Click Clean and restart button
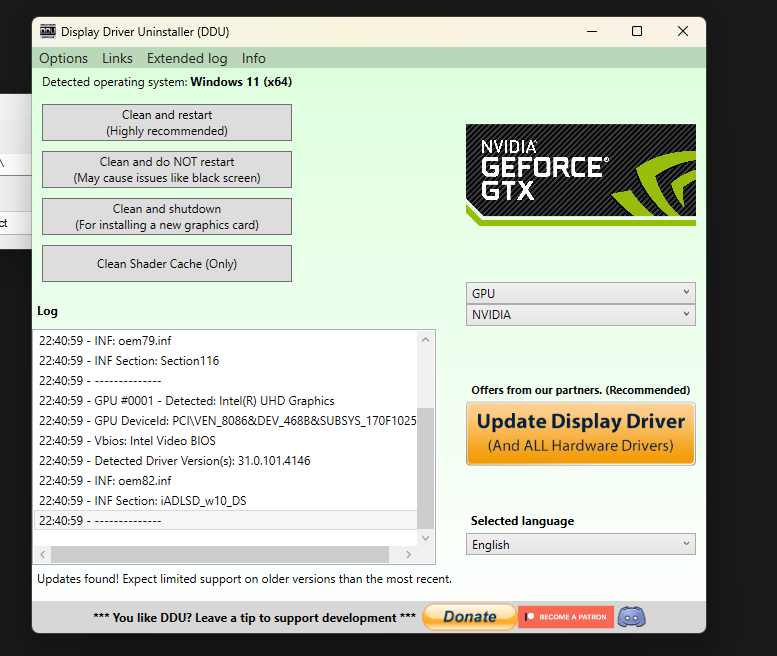This screenshot has width=777, height=656. tap(167, 122)
